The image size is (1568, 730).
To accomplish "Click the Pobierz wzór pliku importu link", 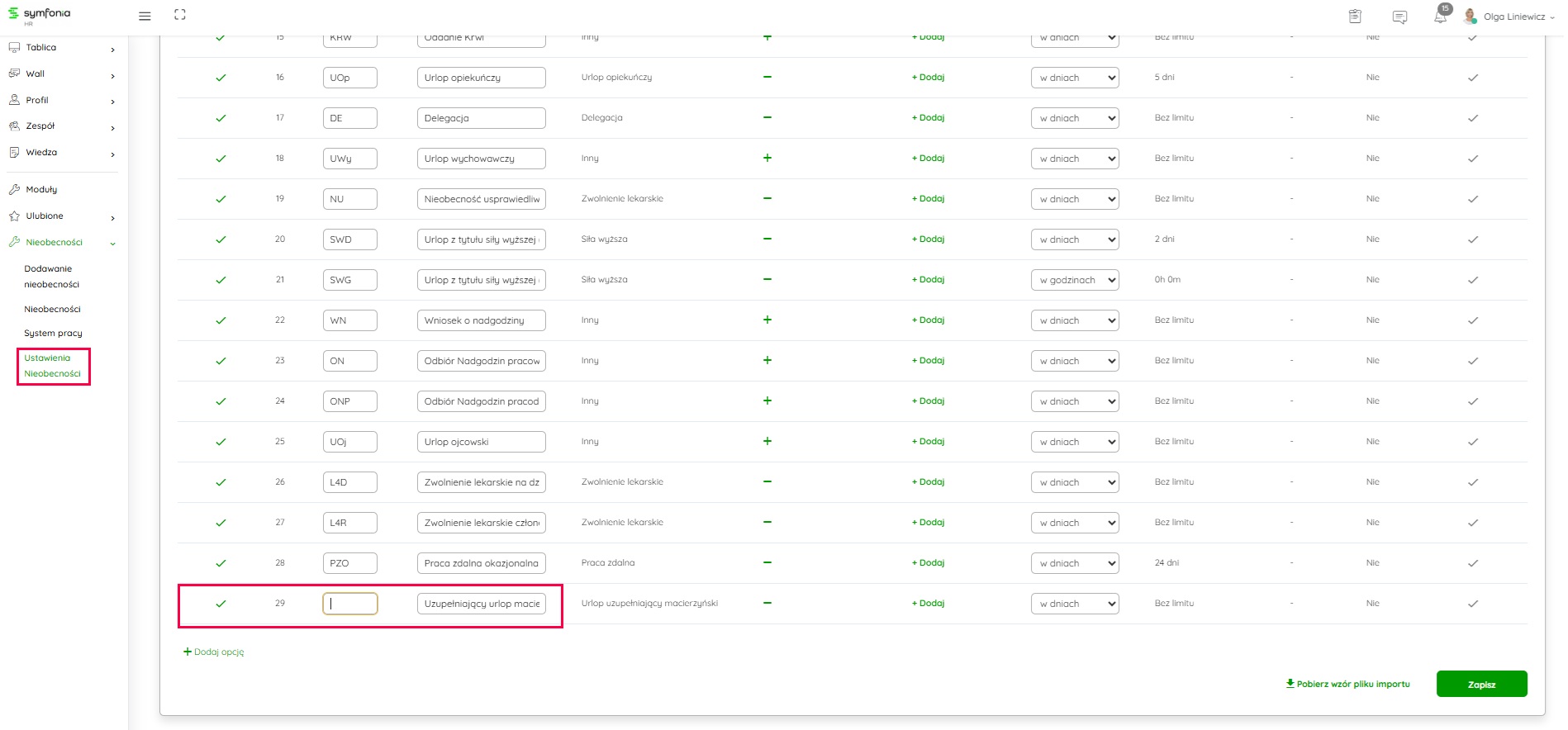I will pos(1347,684).
